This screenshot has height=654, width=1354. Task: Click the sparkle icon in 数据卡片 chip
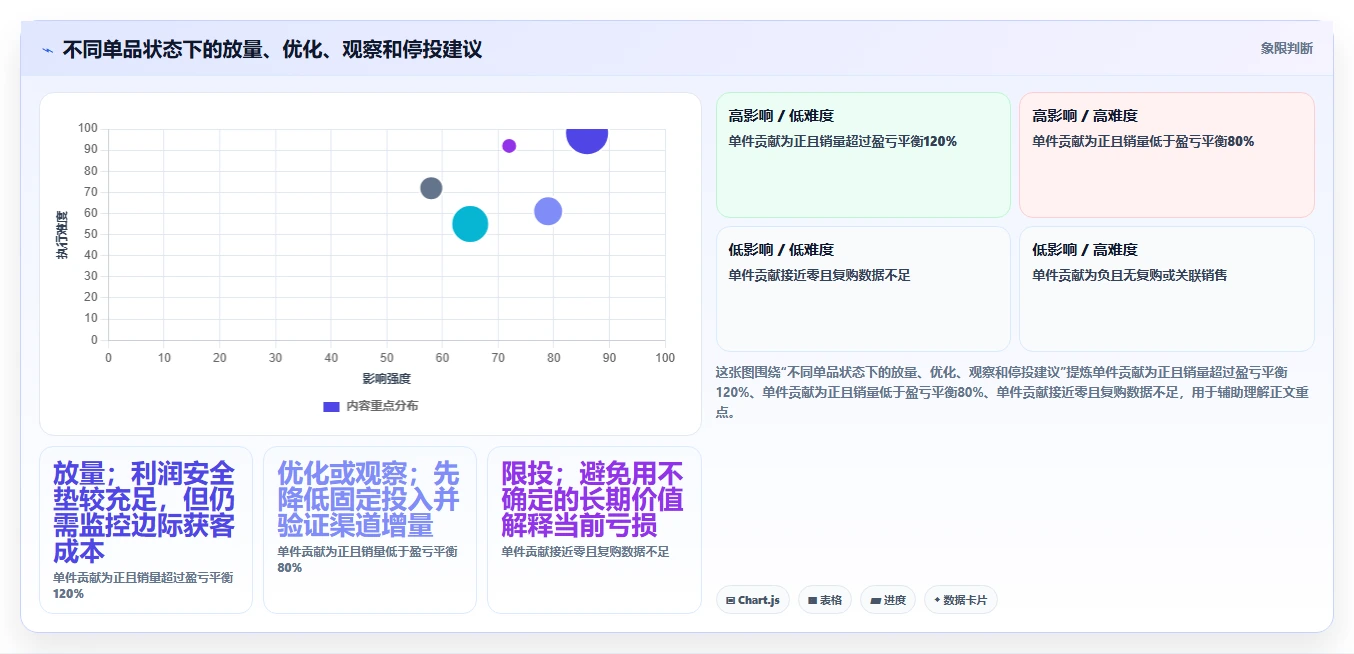(937, 600)
